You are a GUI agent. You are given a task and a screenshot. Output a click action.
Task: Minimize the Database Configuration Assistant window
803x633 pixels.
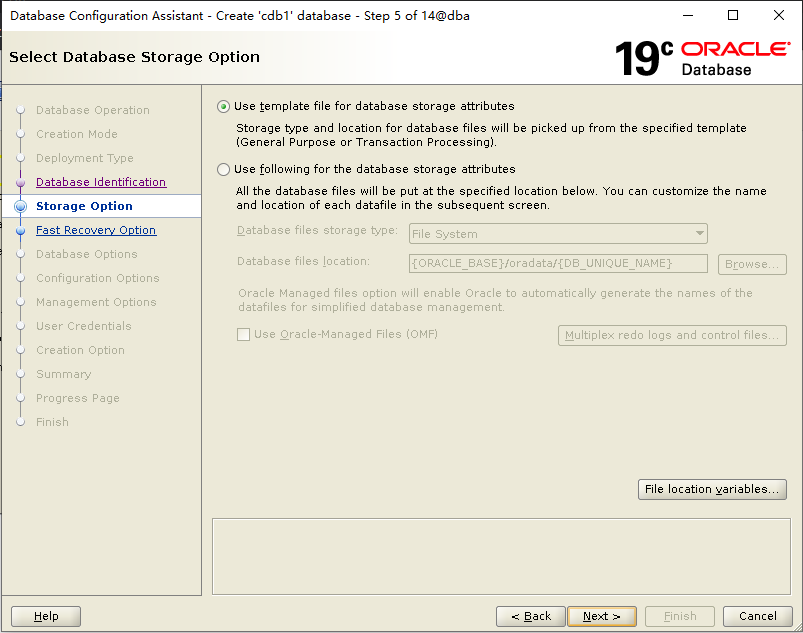pos(688,15)
